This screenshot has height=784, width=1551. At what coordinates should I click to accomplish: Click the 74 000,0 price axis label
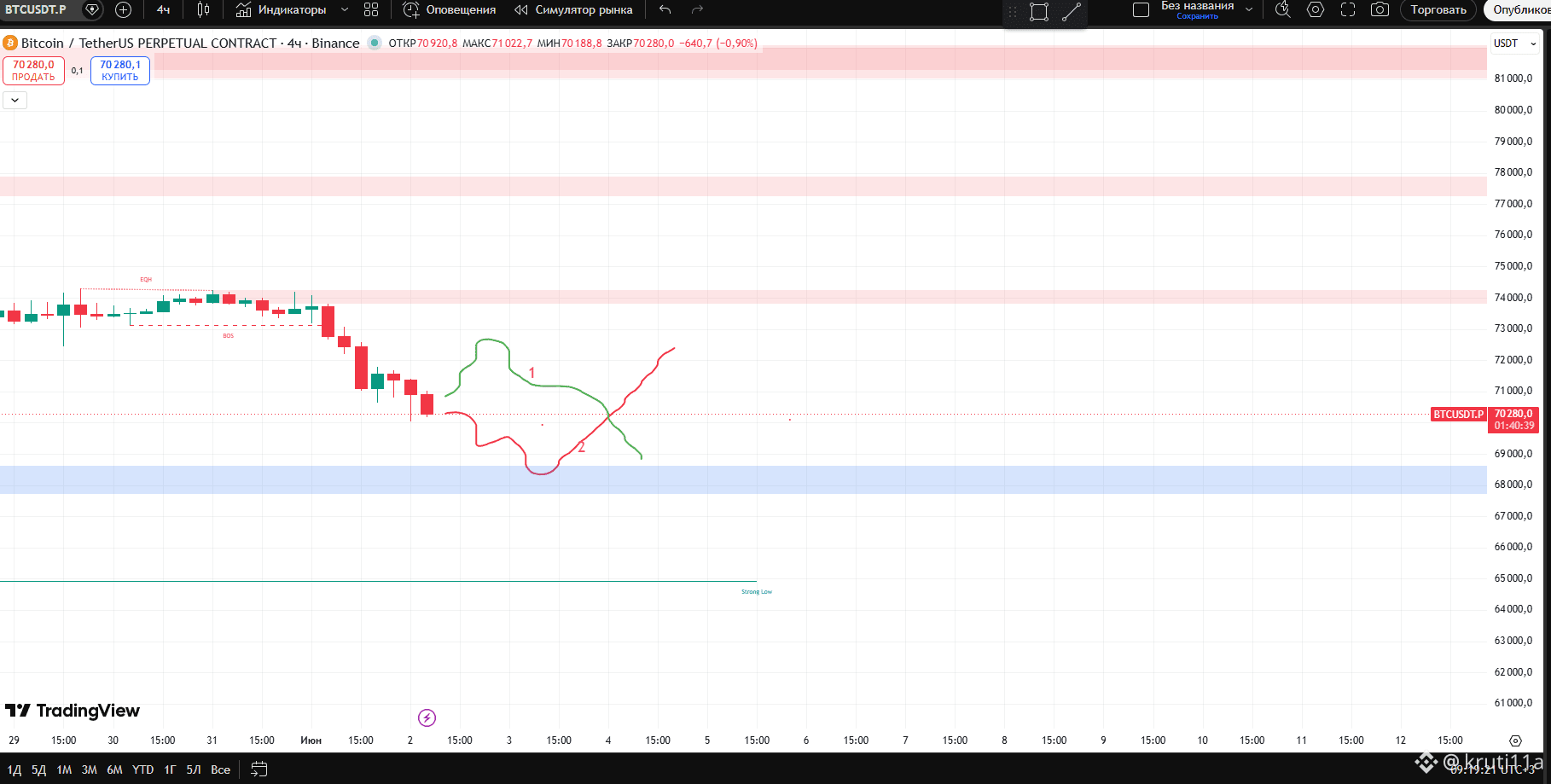point(1513,297)
